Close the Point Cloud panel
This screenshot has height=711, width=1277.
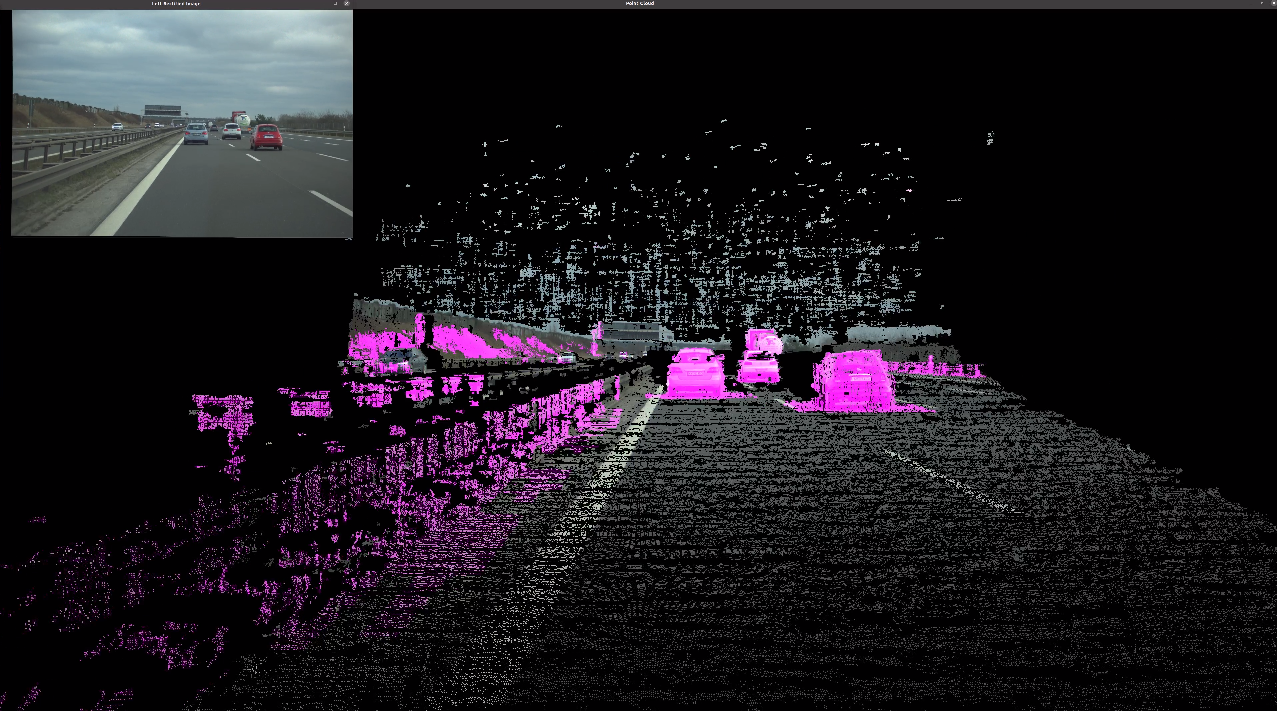coord(1274,3)
